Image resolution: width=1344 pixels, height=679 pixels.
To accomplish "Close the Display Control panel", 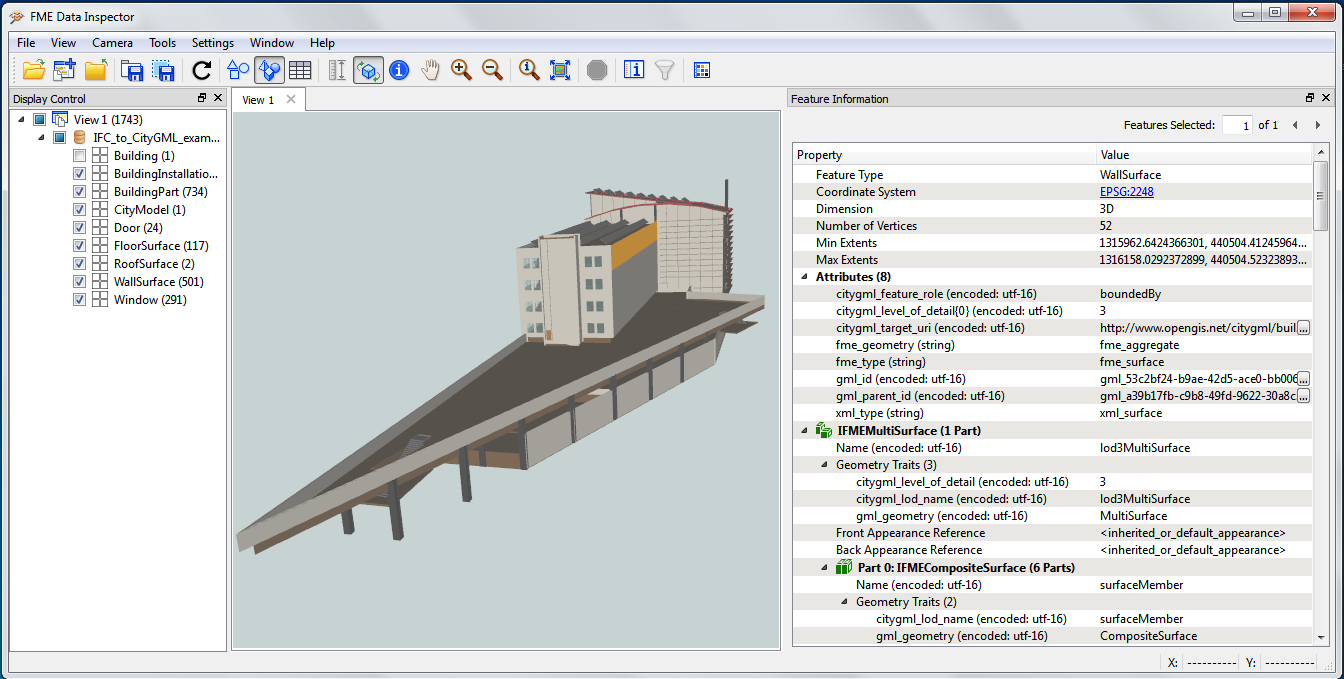I will [x=218, y=98].
